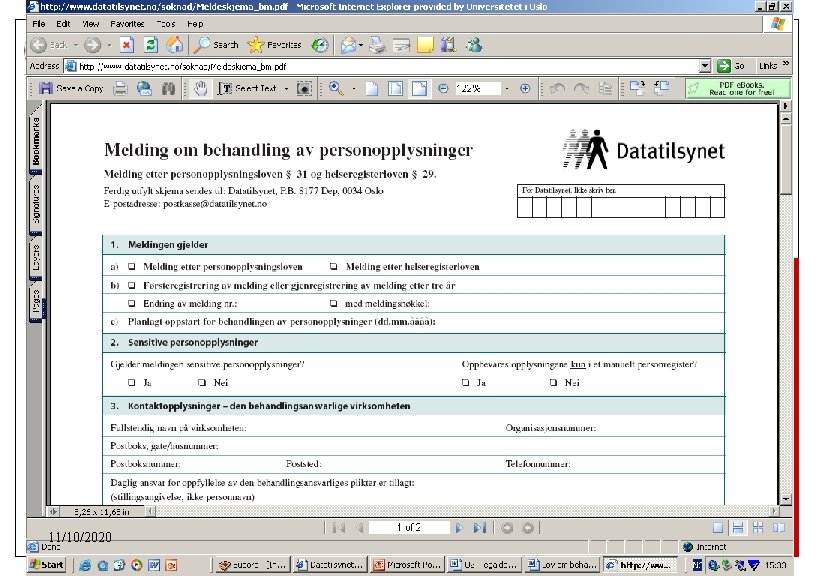Jump to last page button
819x576 pixels.
point(480,528)
